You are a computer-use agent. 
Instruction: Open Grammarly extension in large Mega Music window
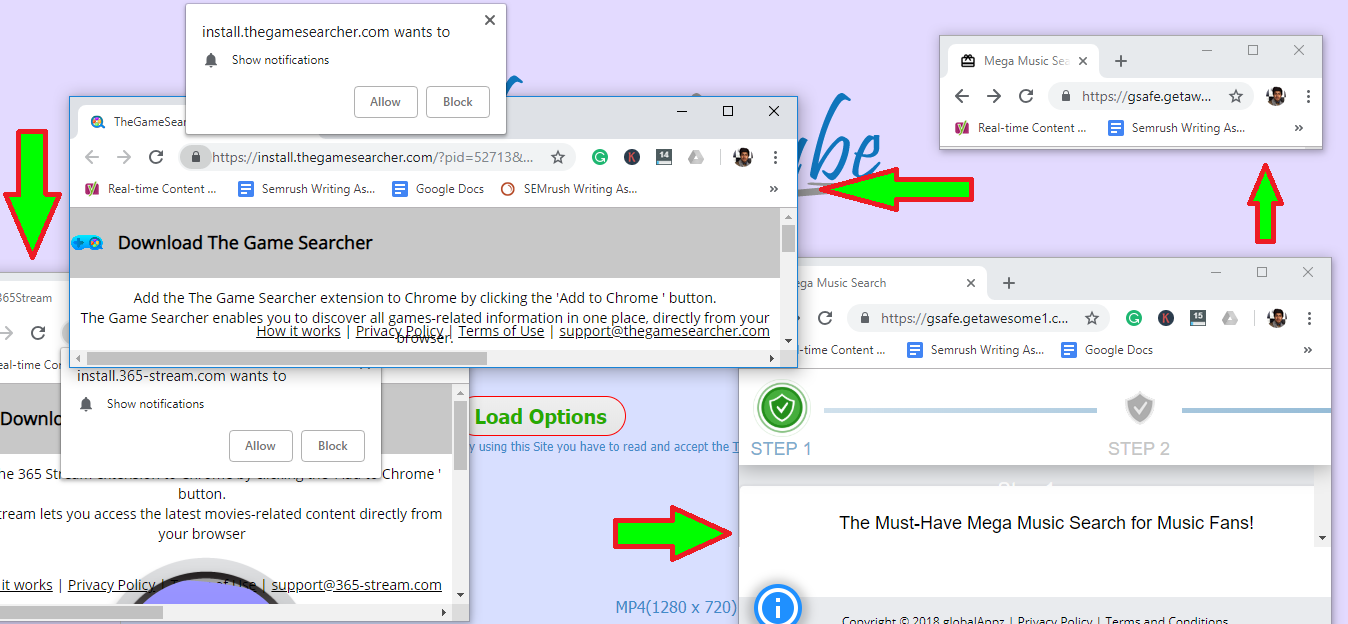[1134, 318]
